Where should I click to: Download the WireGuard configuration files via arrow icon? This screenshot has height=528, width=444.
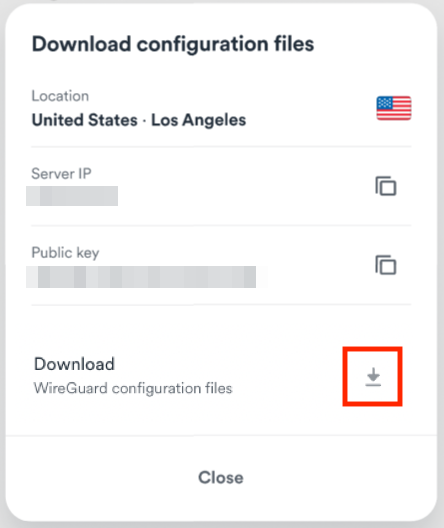(x=373, y=377)
